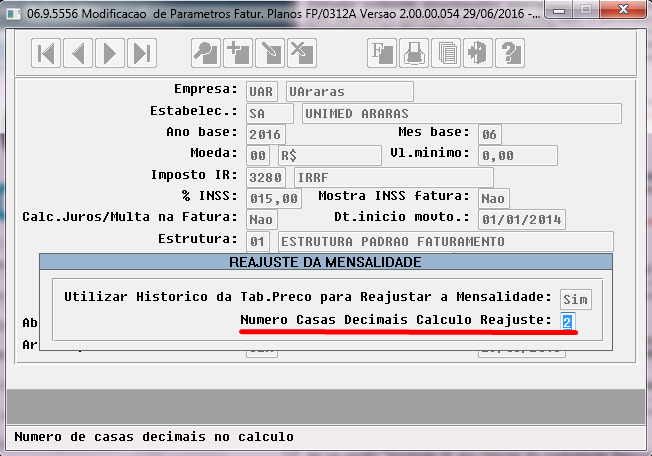
Task: Click the REAJUSTE DA MENSALIDADE title bar
Action: pyautogui.click(x=326, y=262)
